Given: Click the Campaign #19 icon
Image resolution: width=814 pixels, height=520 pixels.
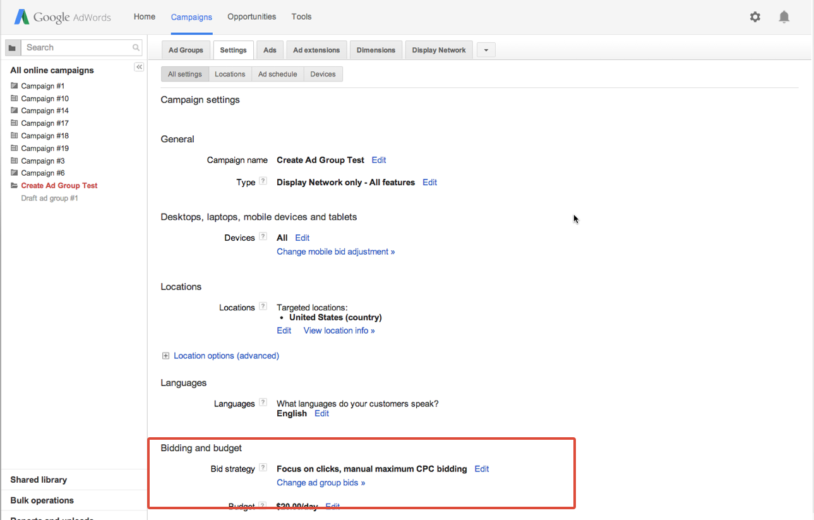Looking at the screenshot, I should point(14,148).
